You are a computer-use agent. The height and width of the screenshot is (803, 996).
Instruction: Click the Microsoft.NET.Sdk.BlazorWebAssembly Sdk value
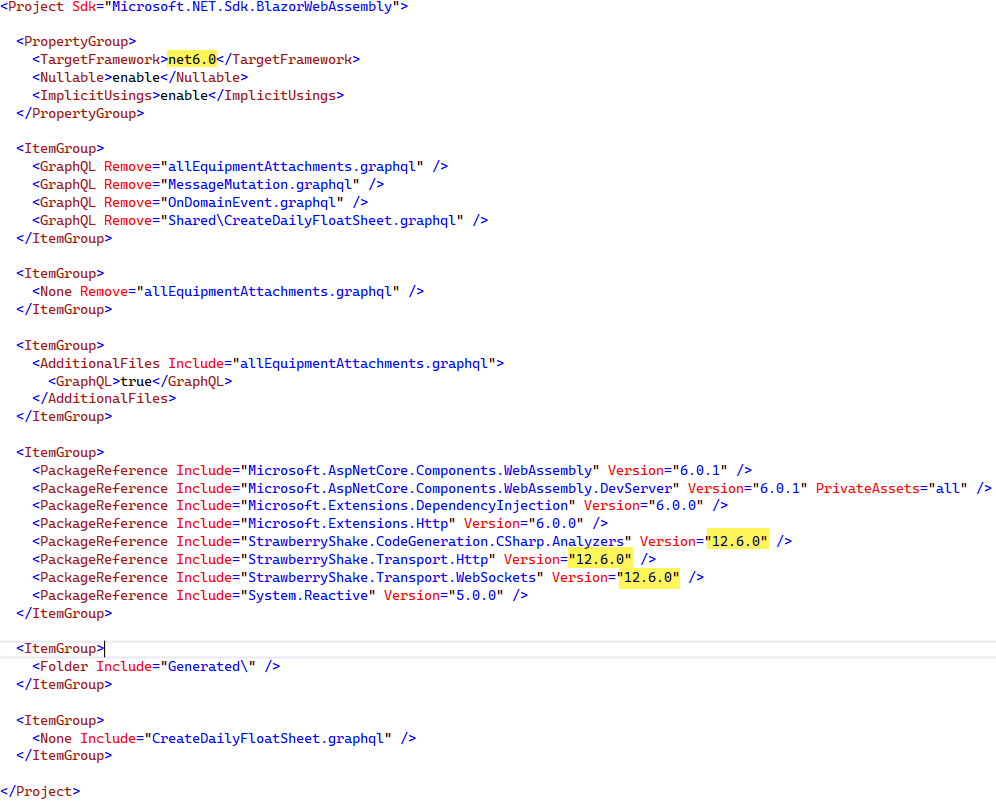(252, 7)
